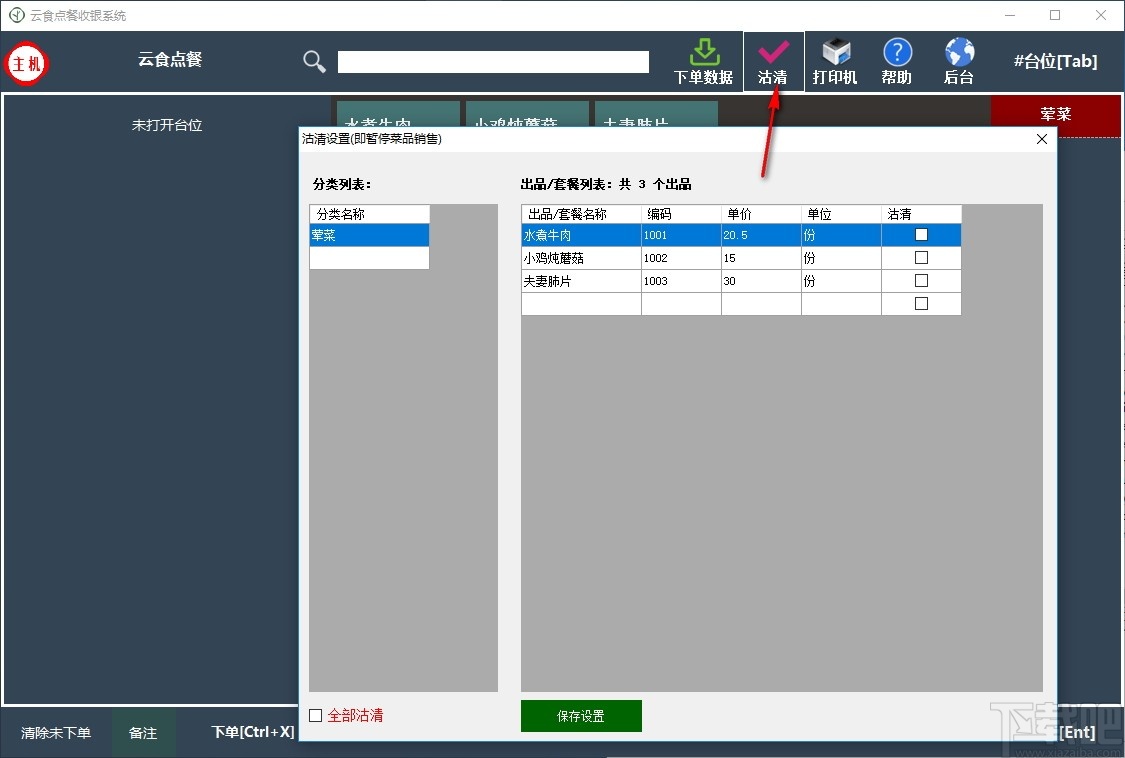Click the 下单[Ctrl+X] button

[x=253, y=732]
